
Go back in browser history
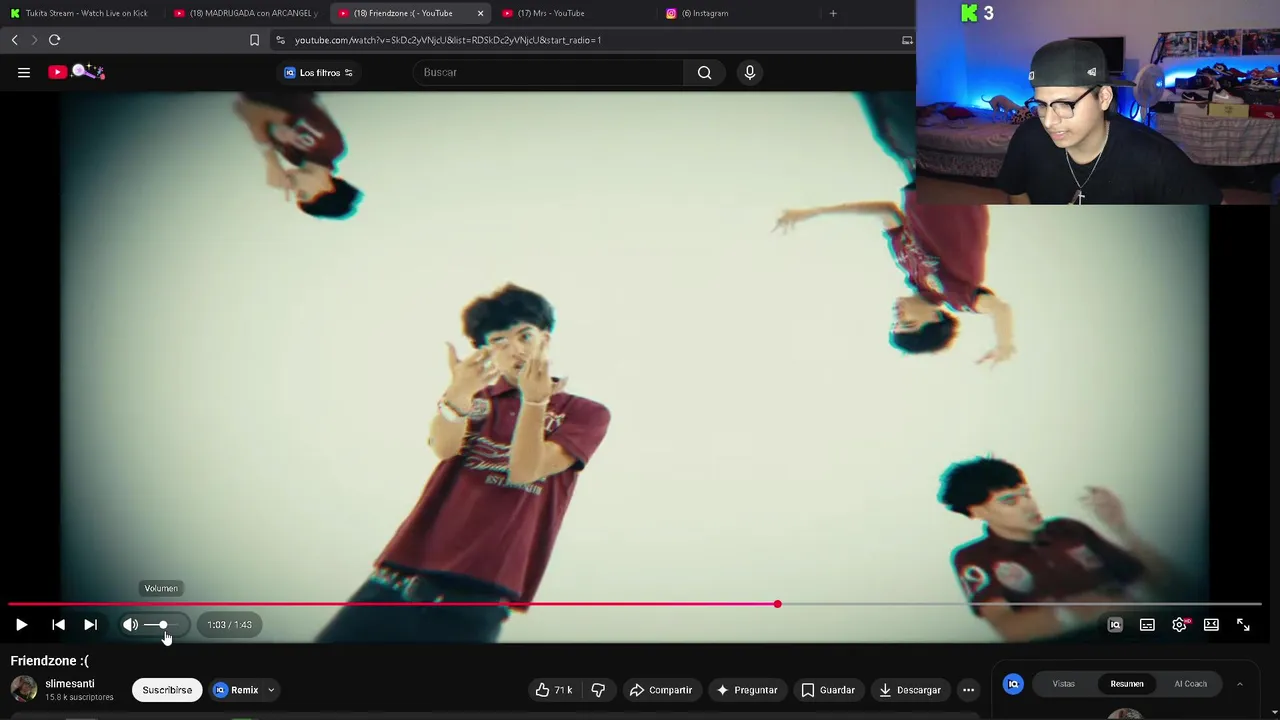coord(14,40)
